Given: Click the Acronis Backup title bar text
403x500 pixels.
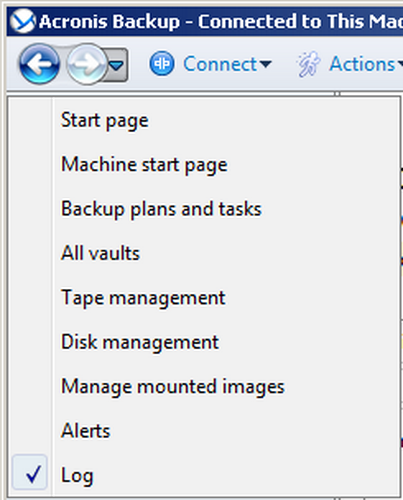Looking at the screenshot, I should 221,21.
